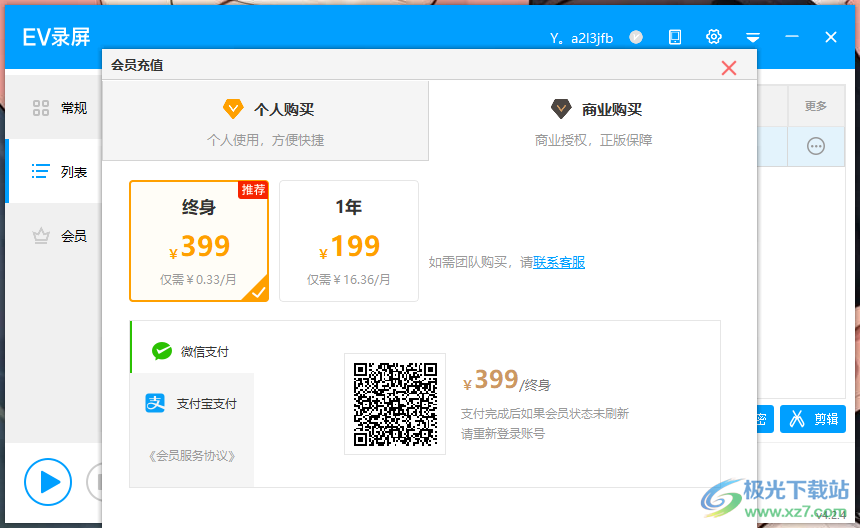Minimize the EV录屏 window
Image resolution: width=860 pixels, height=528 pixels.
coord(791,36)
